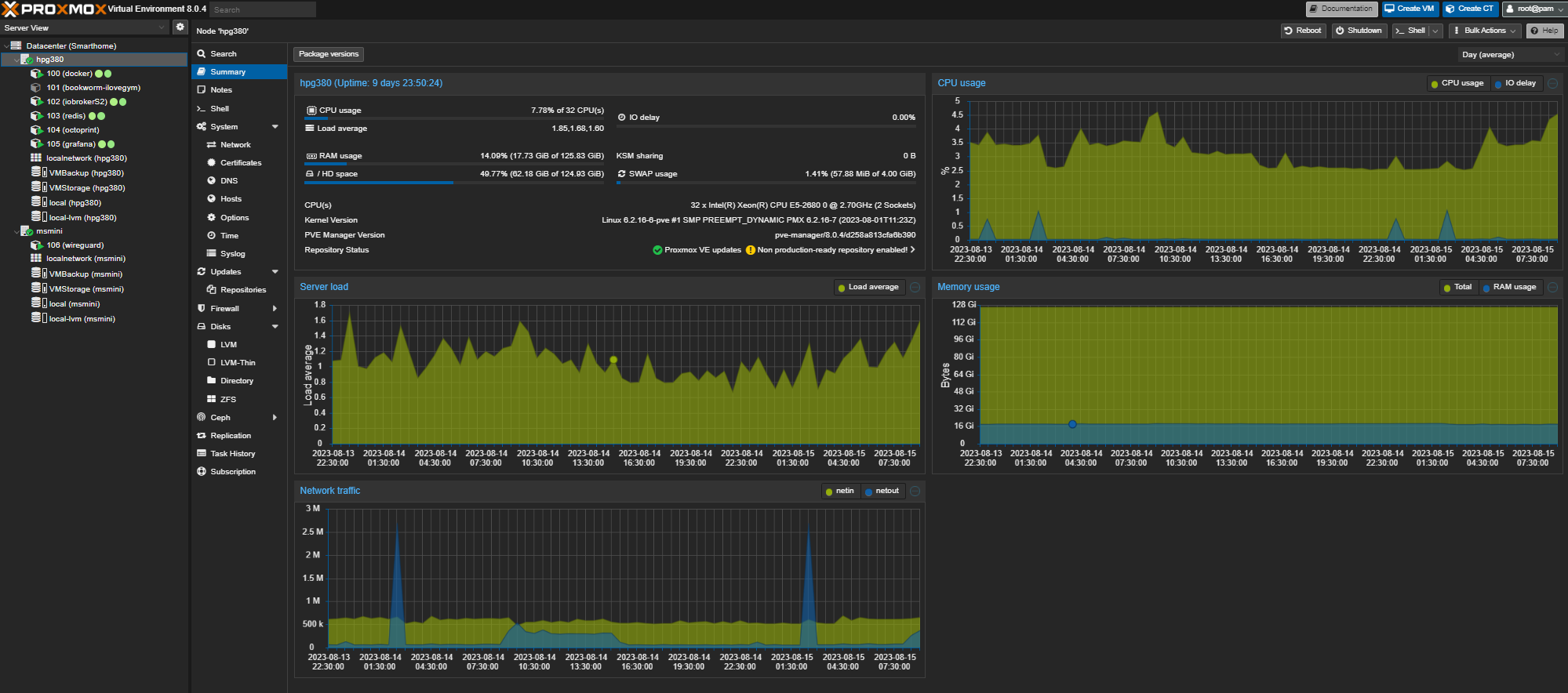Open the Search menu item
Image resolution: width=1568 pixels, height=693 pixels.
click(239, 53)
